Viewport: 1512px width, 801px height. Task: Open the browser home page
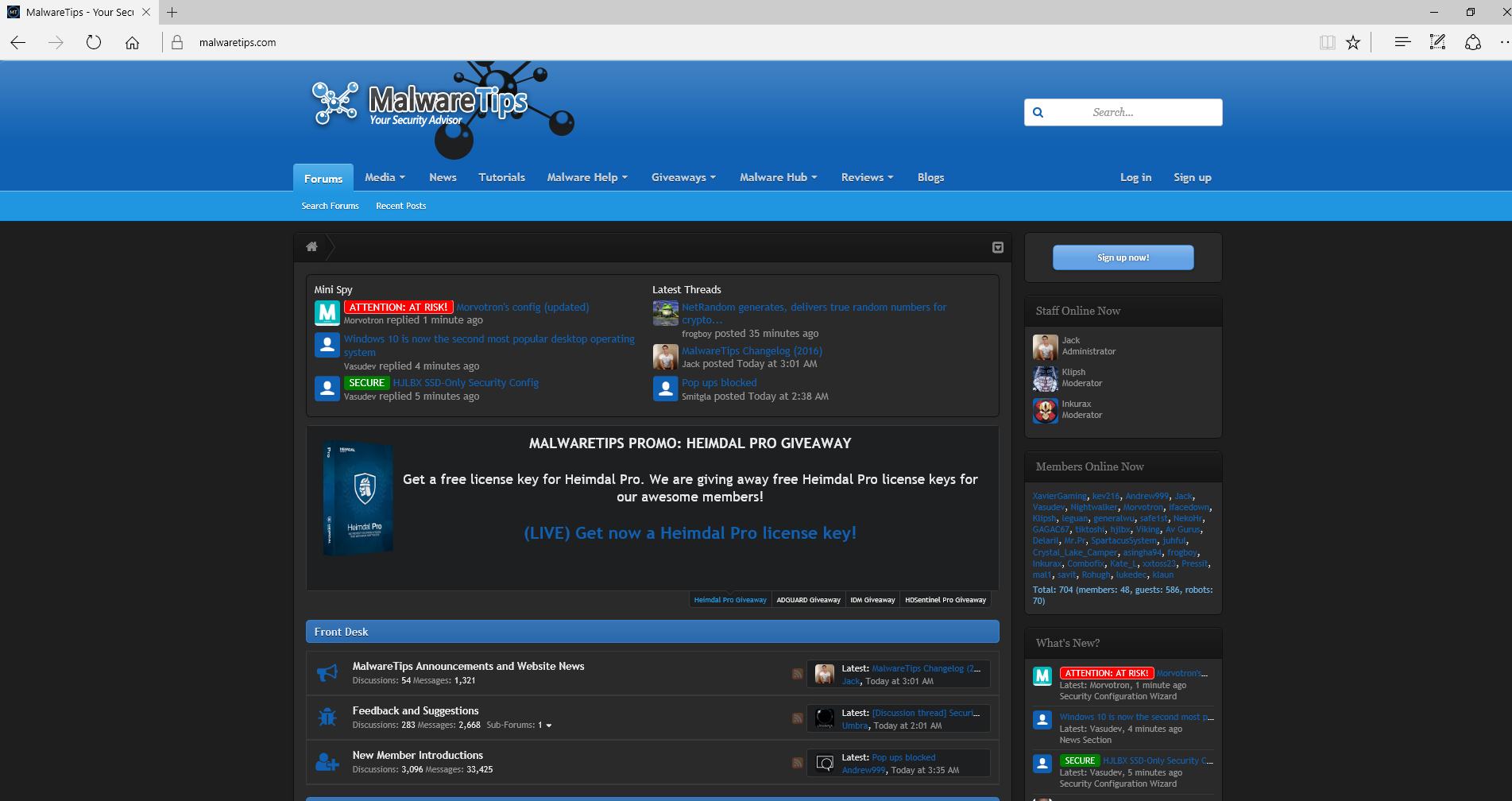pyautogui.click(x=132, y=43)
